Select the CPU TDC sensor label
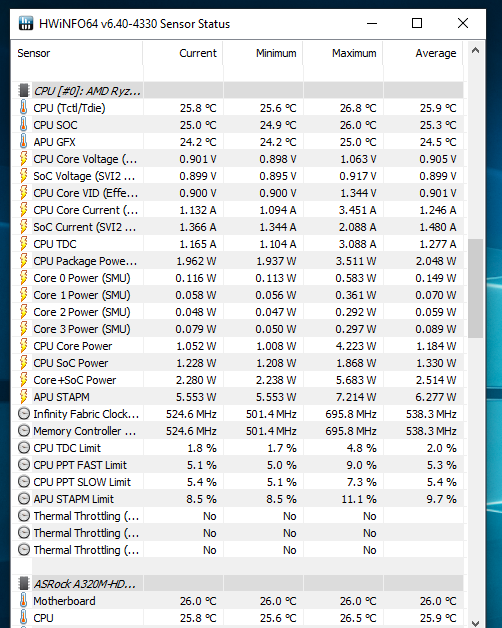 coord(55,244)
